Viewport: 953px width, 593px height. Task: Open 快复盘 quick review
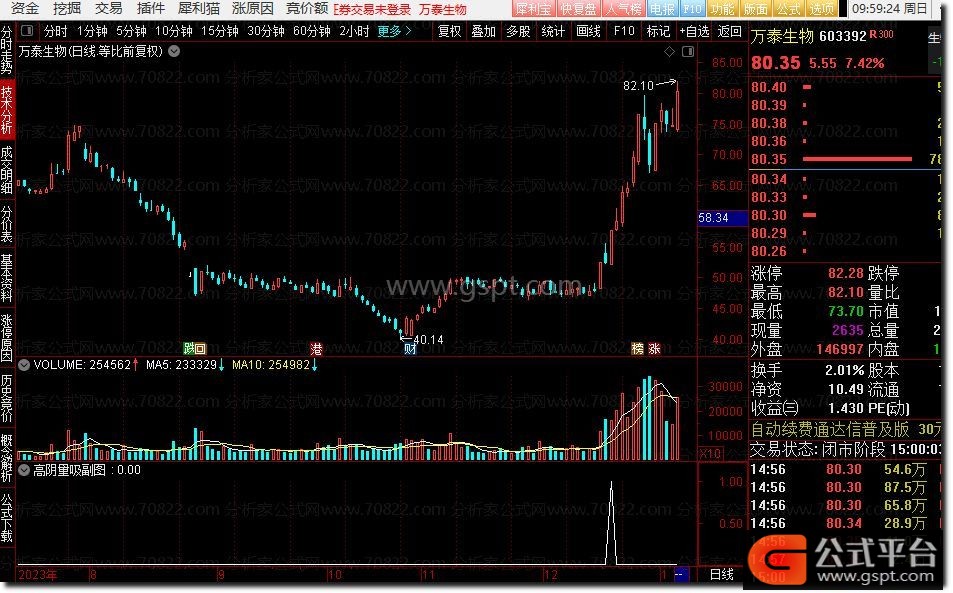(x=578, y=9)
